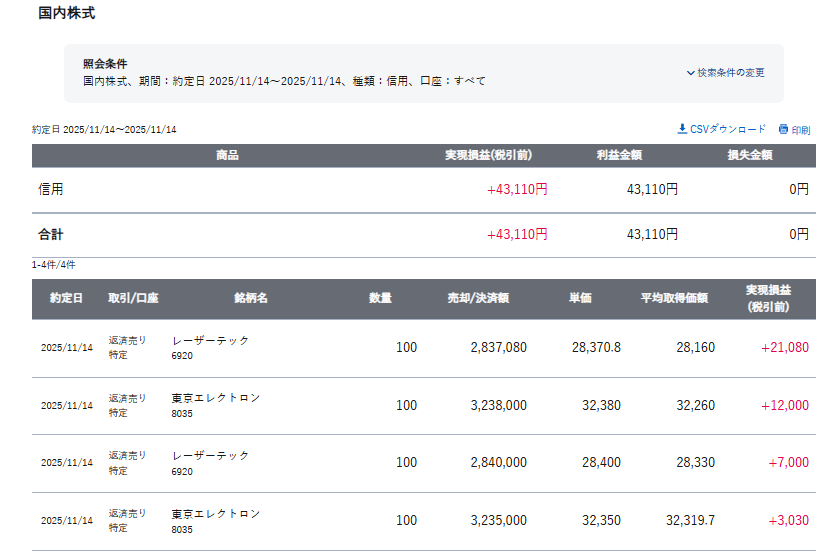
Task: Open the CSVダウンロード link text
Action: coord(728,129)
